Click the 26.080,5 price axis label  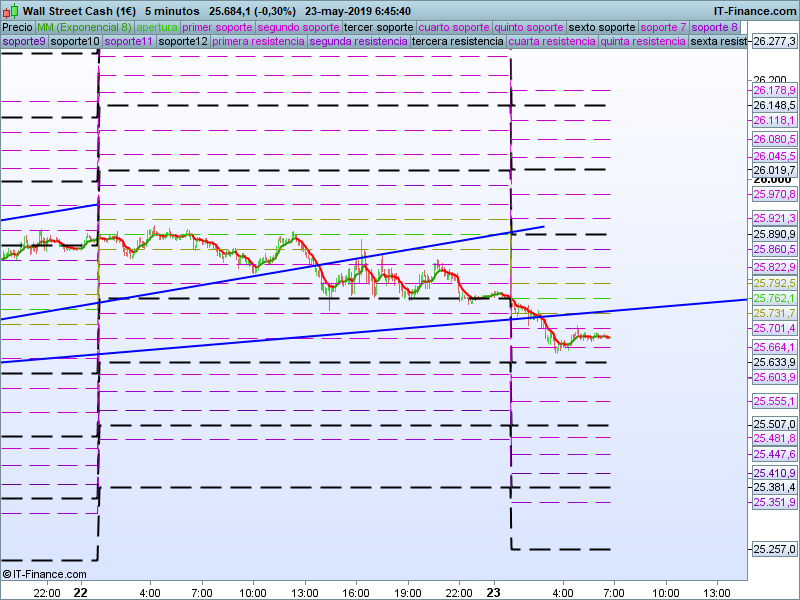pos(774,139)
